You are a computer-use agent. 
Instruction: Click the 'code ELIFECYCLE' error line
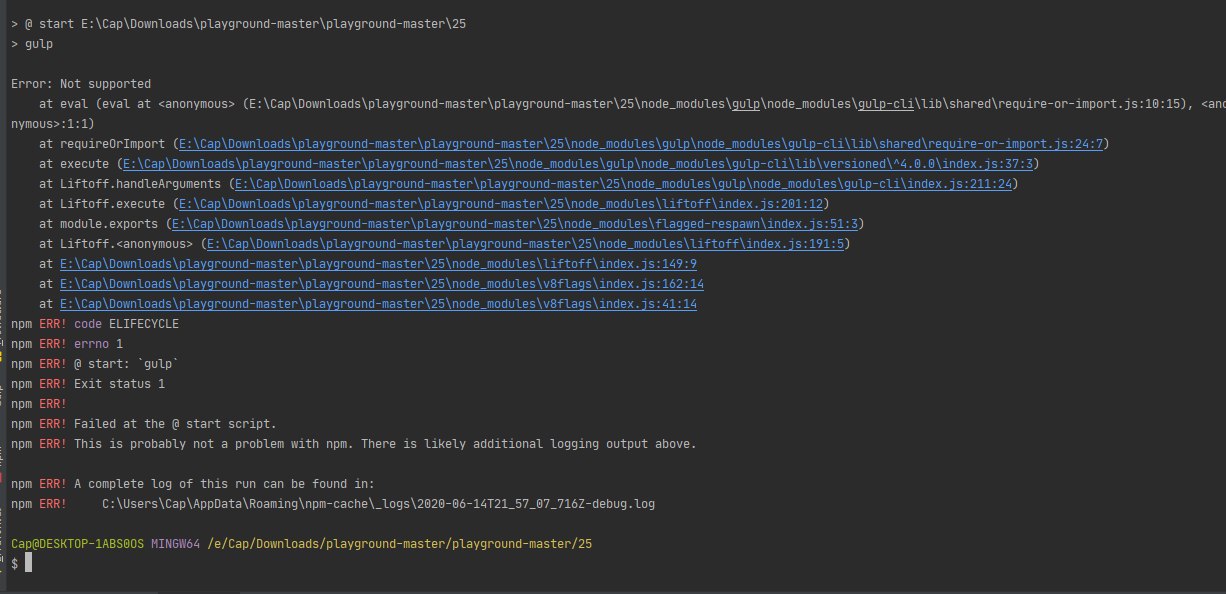point(95,323)
